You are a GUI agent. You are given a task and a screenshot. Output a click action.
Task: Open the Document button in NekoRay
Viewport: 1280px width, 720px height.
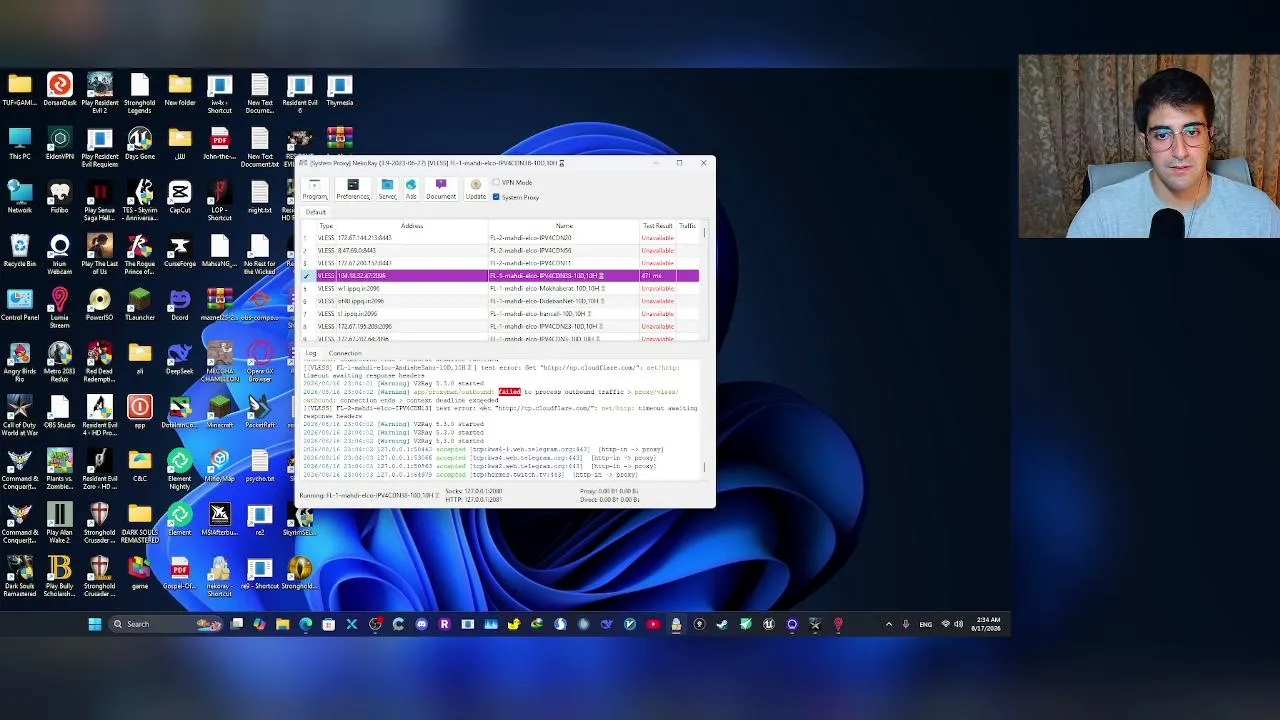pos(441,189)
